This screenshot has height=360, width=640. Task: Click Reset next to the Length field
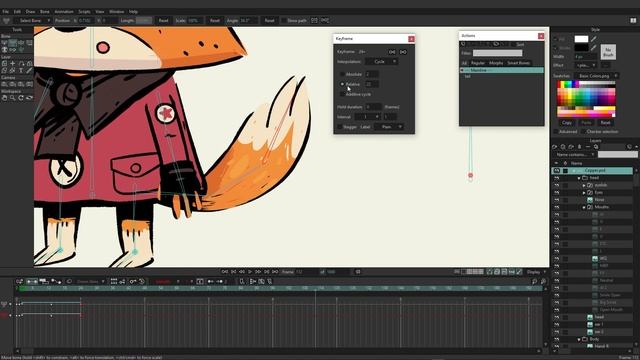point(163,20)
